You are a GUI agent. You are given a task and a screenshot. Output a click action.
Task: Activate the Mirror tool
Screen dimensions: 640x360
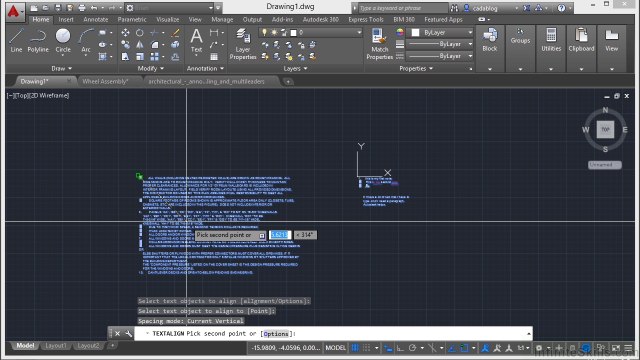coord(140,44)
